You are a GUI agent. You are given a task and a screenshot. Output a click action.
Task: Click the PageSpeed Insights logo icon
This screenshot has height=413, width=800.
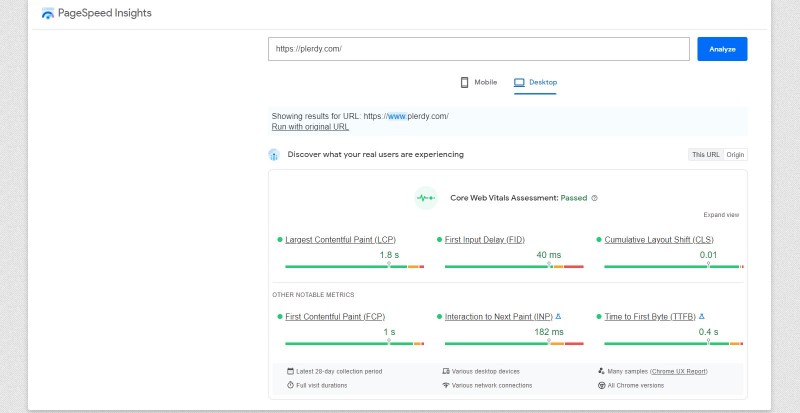(x=47, y=13)
